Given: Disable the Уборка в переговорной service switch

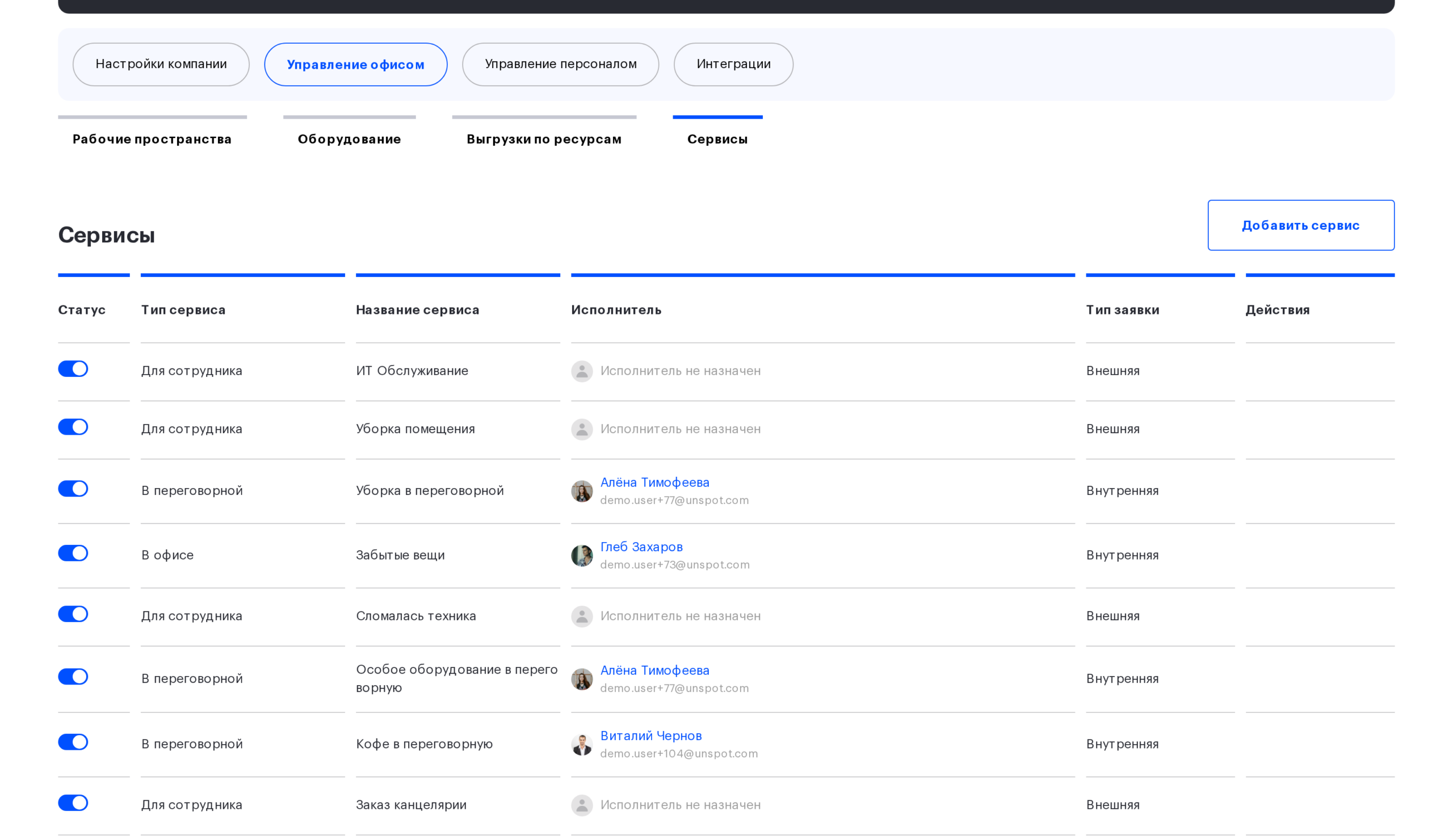Looking at the screenshot, I should pyautogui.click(x=73, y=488).
